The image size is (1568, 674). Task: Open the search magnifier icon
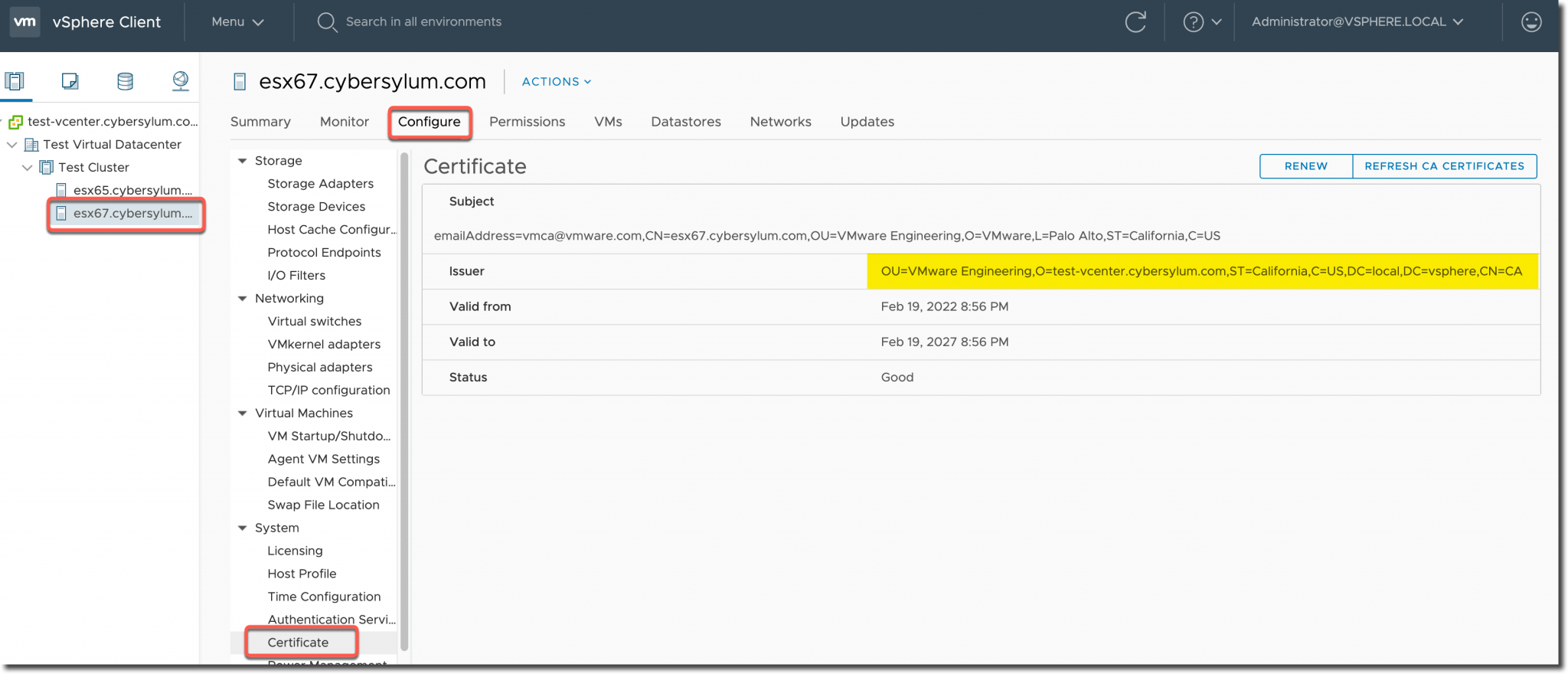[327, 22]
